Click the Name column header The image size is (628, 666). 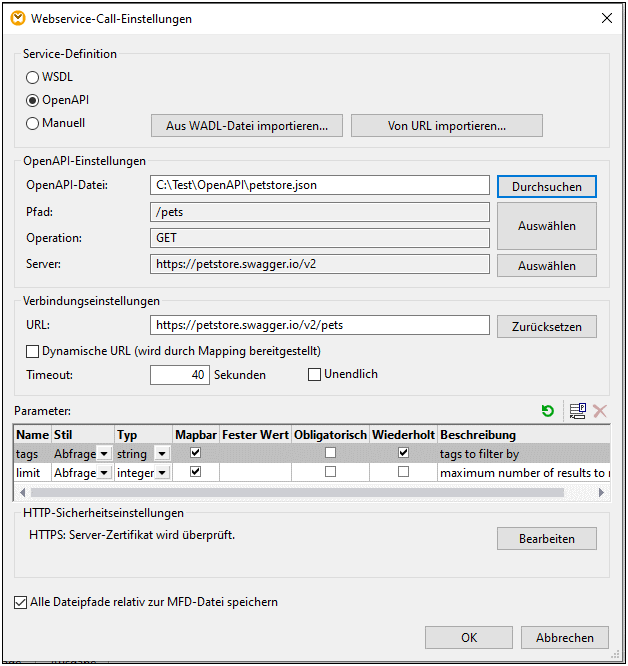click(x=32, y=435)
